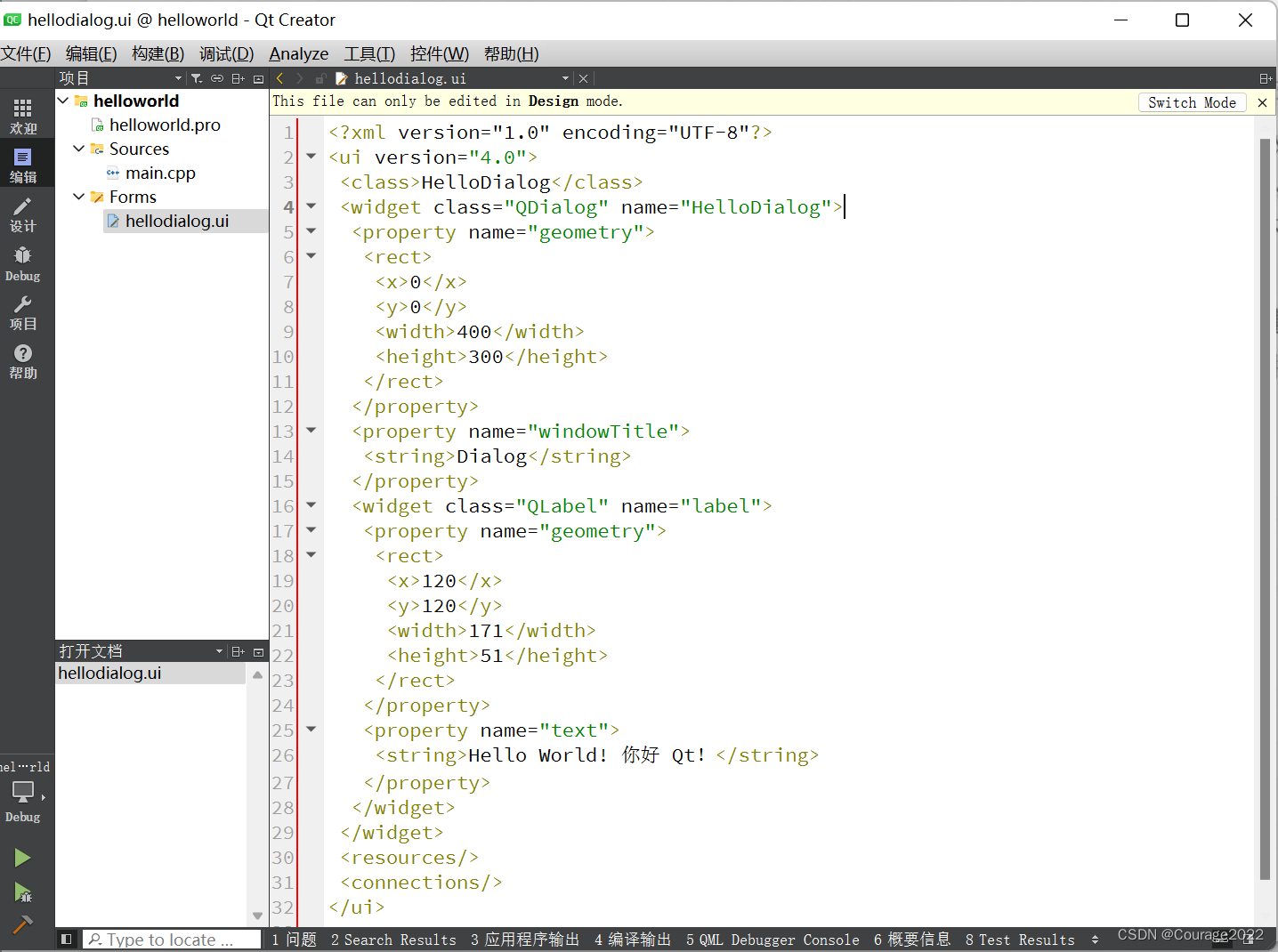The height and width of the screenshot is (952, 1278).
Task: Open the 8 Test Results pane
Action: click(x=1020, y=940)
